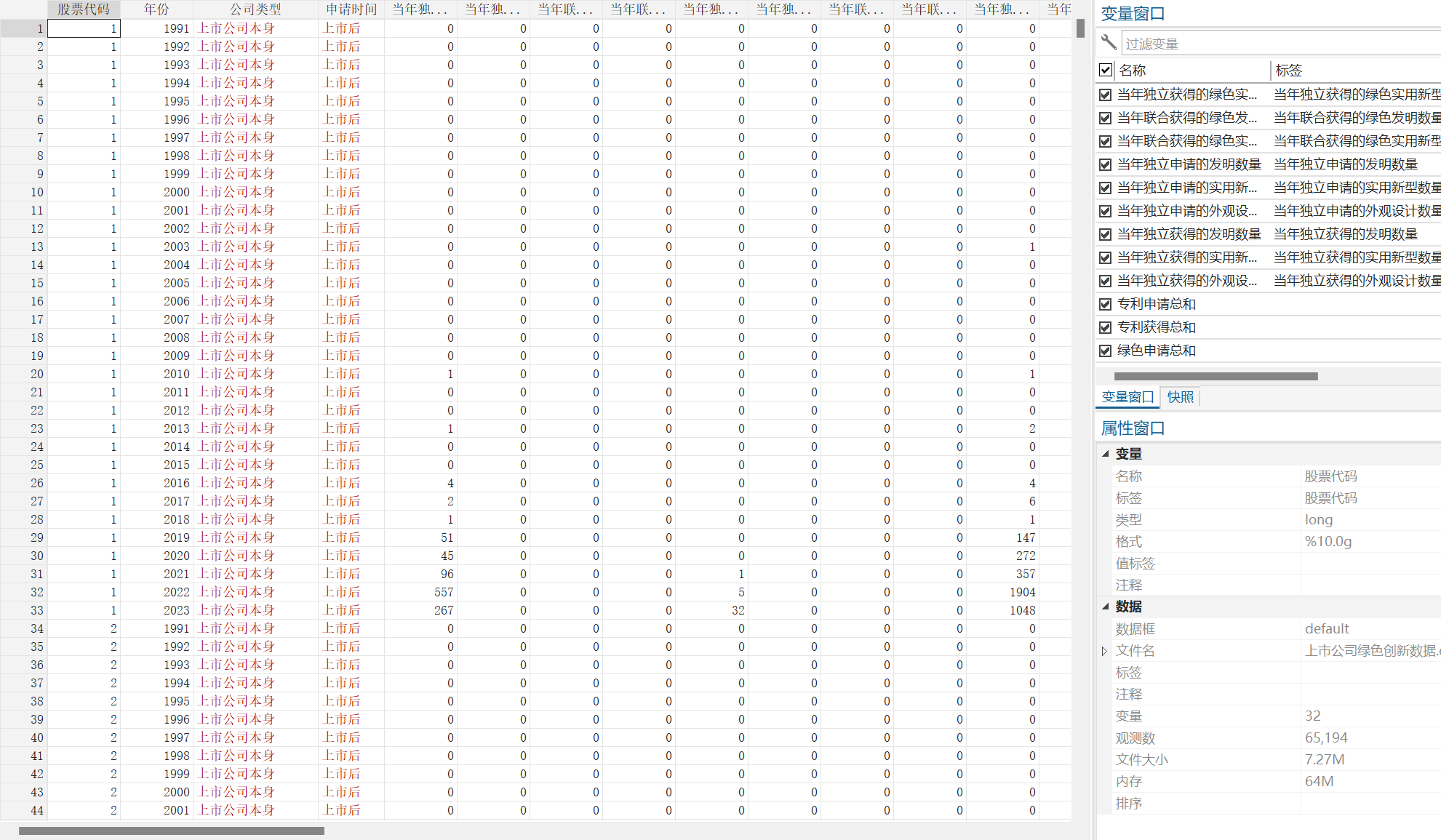Click the data grid horizontal scrollbar thumb
This screenshot has width=1441, height=840.
pos(171,831)
